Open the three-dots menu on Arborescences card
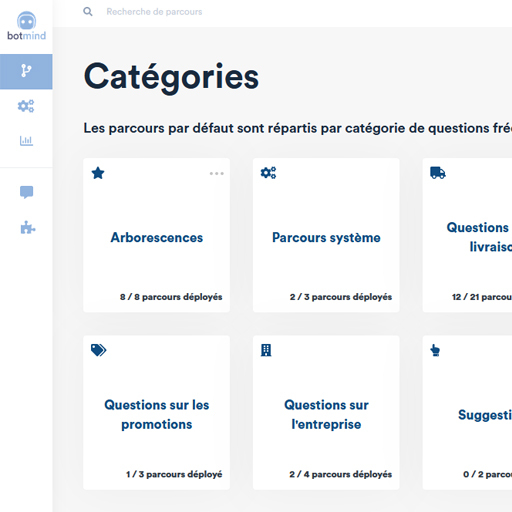 [217, 173]
